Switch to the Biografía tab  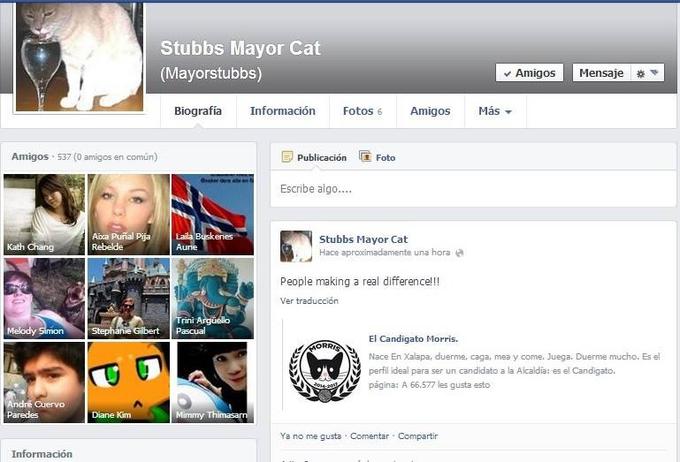(198, 111)
